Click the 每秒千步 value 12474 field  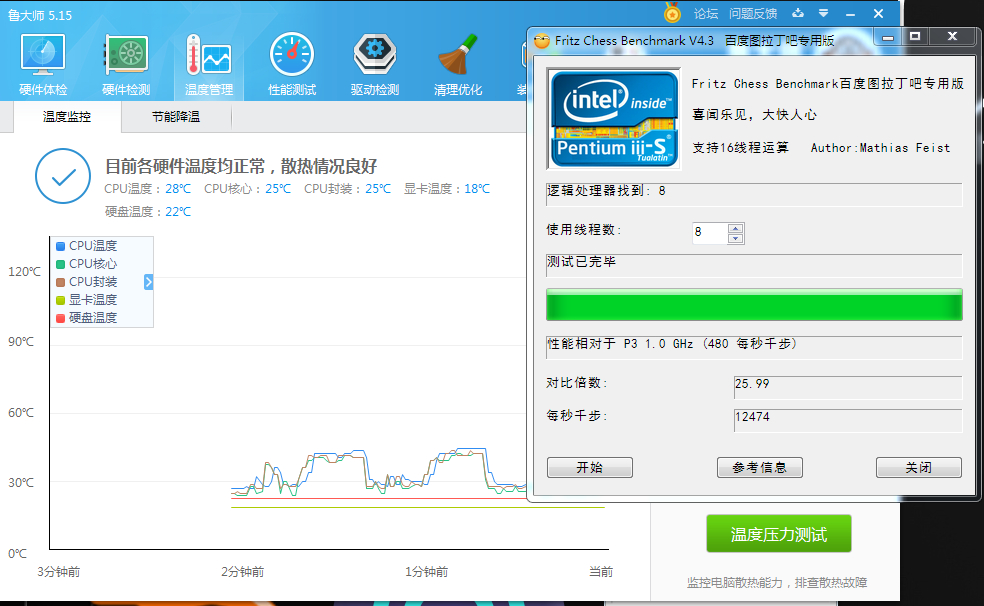click(848, 420)
